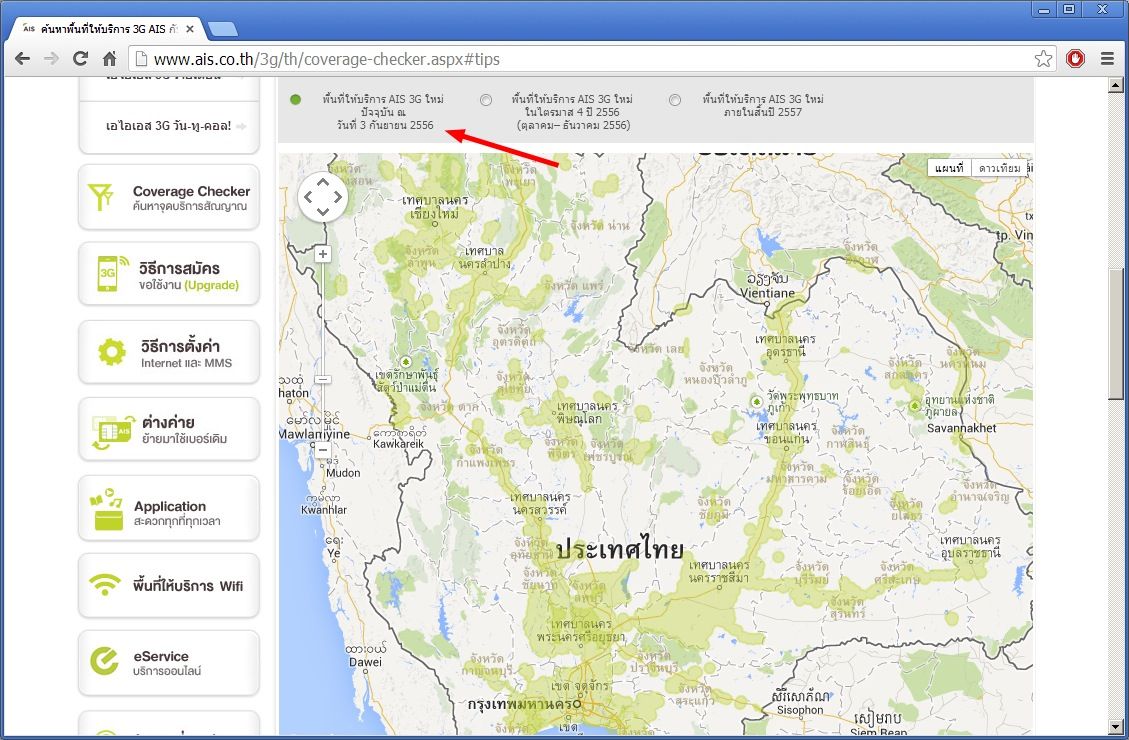Click Mawlamyine label on the map
Image resolution: width=1129 pixels, height=740 pixels.
tap(315, 434)
